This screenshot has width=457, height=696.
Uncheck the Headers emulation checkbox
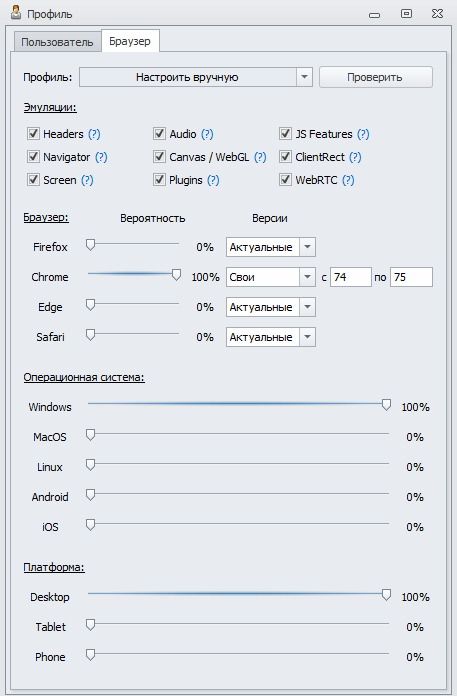tap(33, 134)
